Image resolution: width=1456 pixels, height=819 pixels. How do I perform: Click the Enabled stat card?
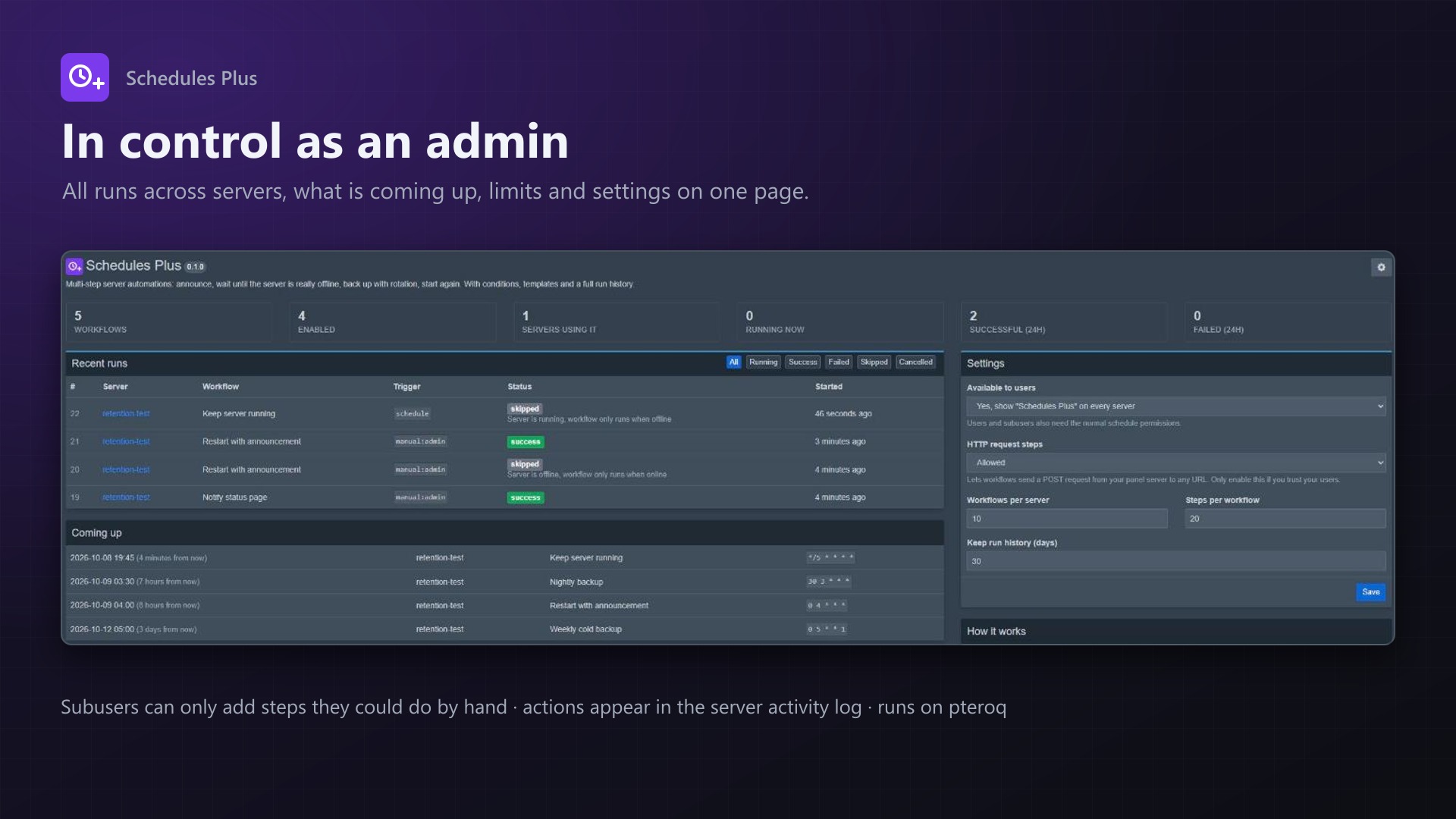(x=393, y=322)
